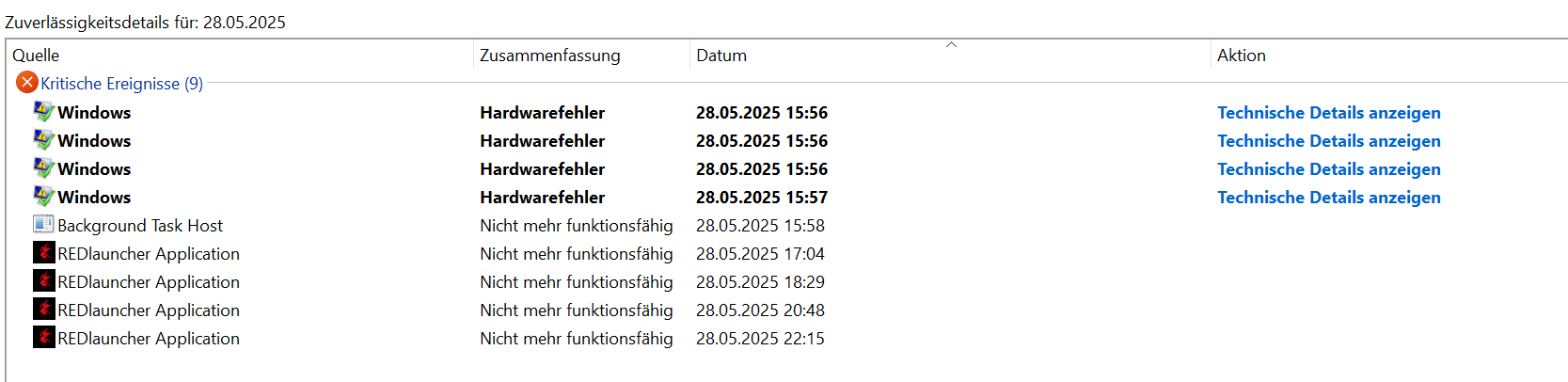
Task: Click REDlauncher icon for the 18:29 crash
Action: [x=43, y=281]
